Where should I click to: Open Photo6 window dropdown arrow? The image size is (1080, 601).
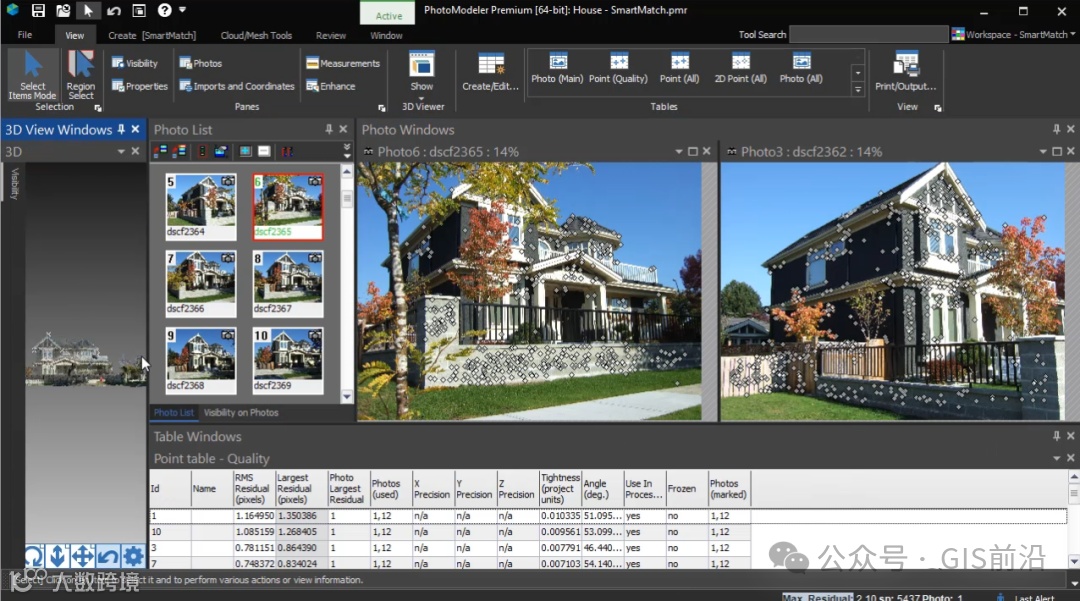679,151
